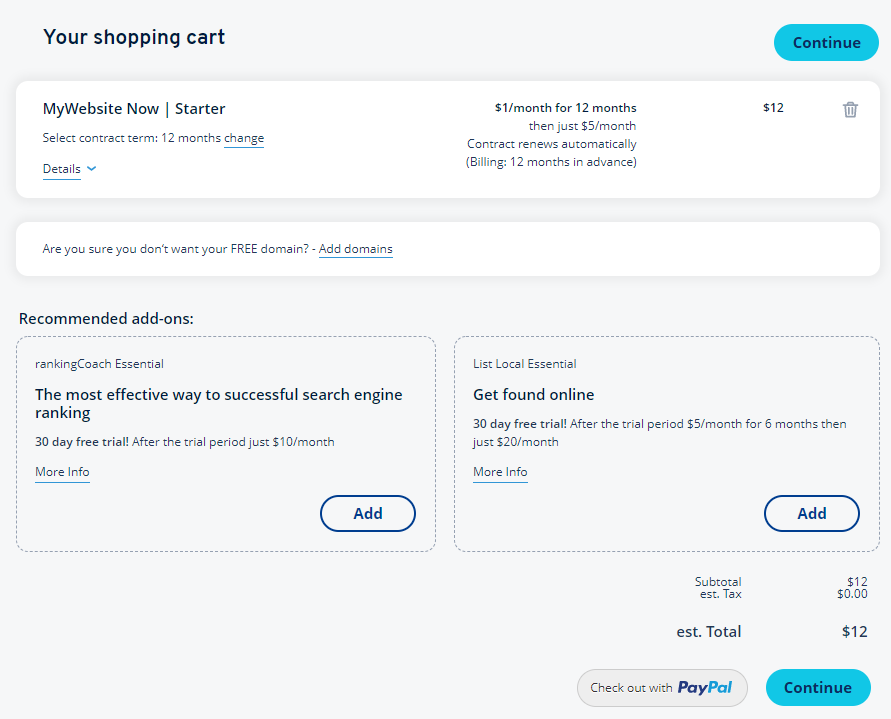Add the List Local Essential add-on
Image resolution: width=891 pixels, height=719 pixels.
811,513
